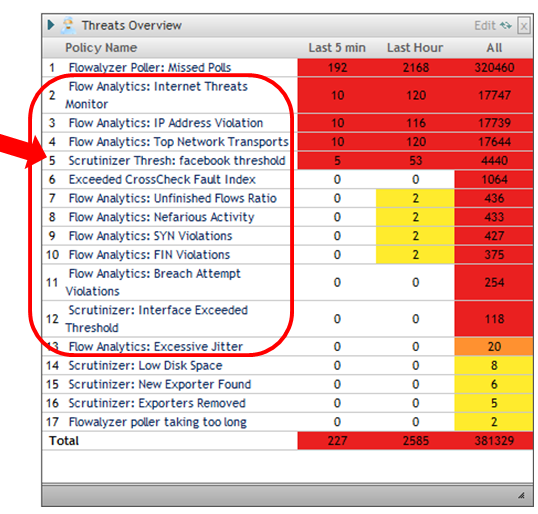Close the Threats Overview panel
538x514 pixels.
point(524,25)
